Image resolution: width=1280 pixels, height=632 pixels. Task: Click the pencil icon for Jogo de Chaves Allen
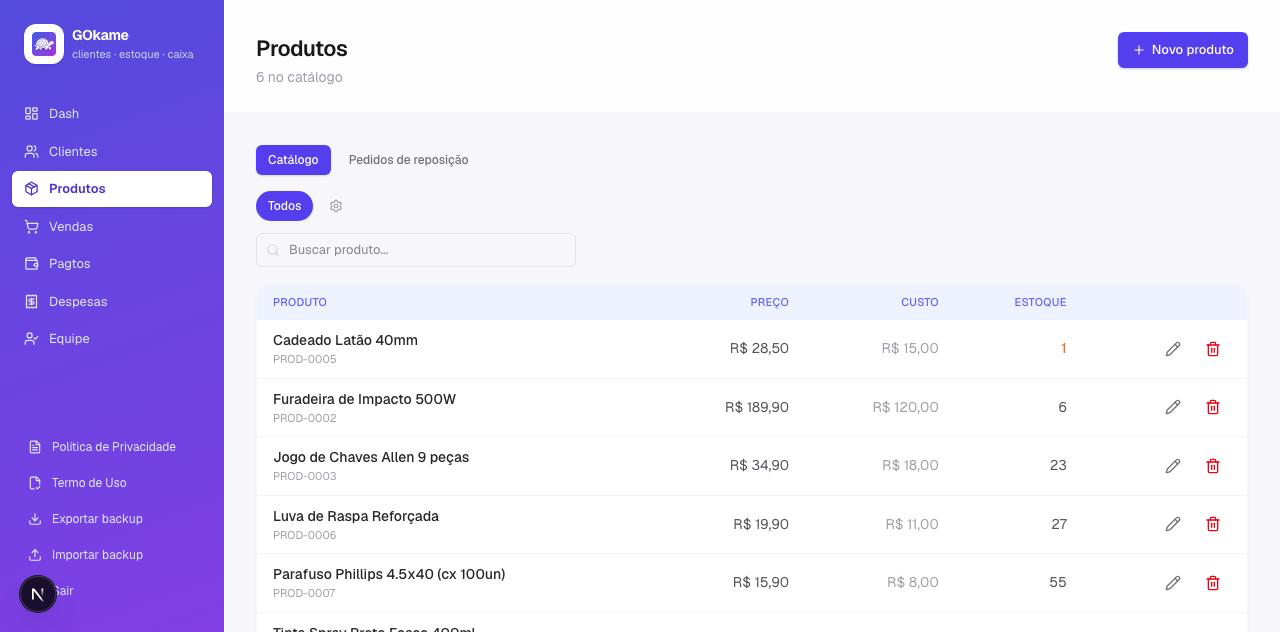coord(1173,466)
